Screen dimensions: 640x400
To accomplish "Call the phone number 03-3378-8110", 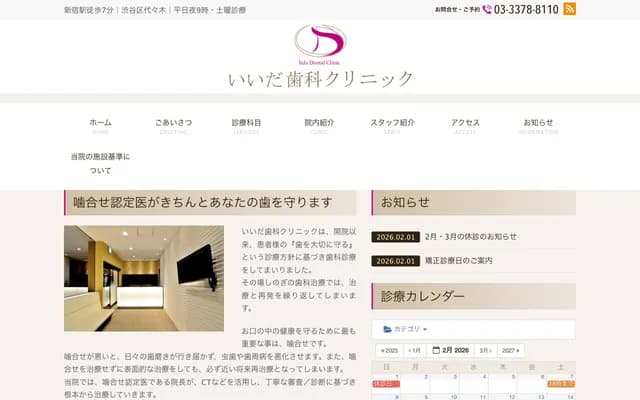I will click(526, 9).
